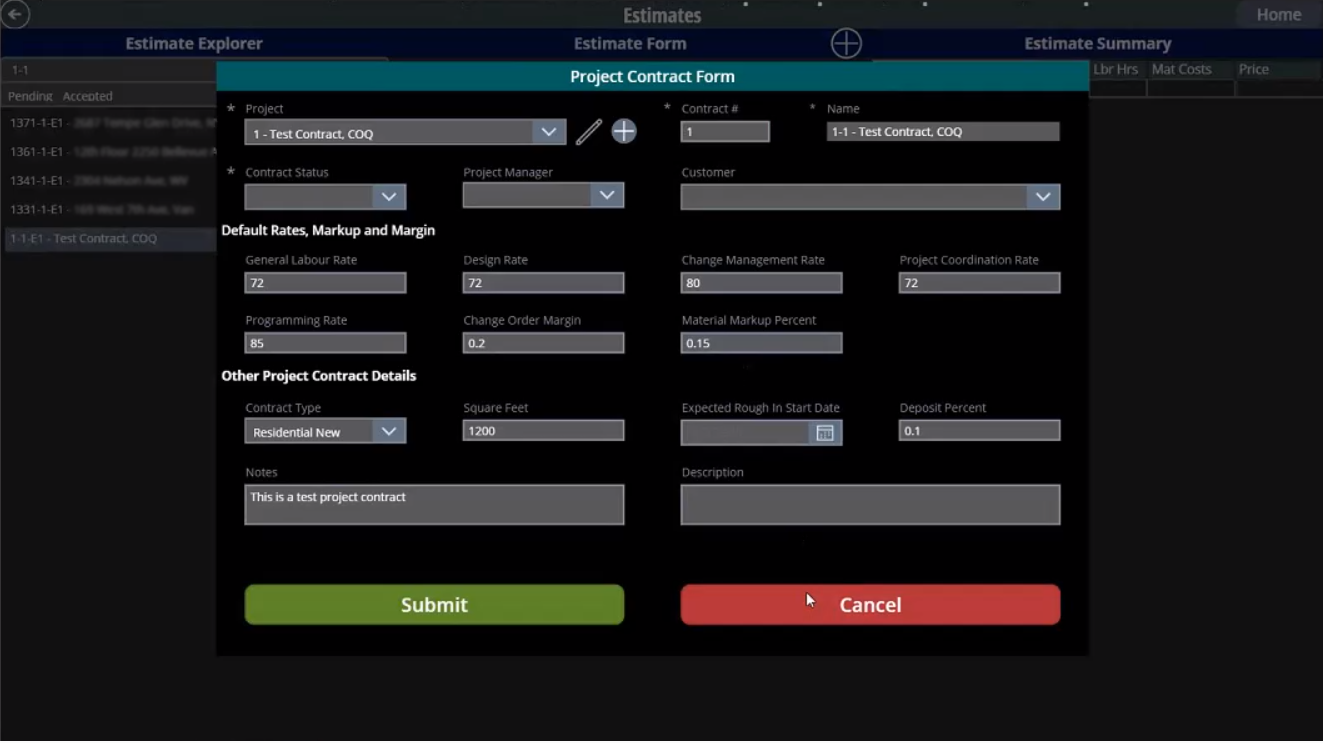Click the pencil icon to edit the project
Viewport: 1323px width, 743px height.
[587, 131]
